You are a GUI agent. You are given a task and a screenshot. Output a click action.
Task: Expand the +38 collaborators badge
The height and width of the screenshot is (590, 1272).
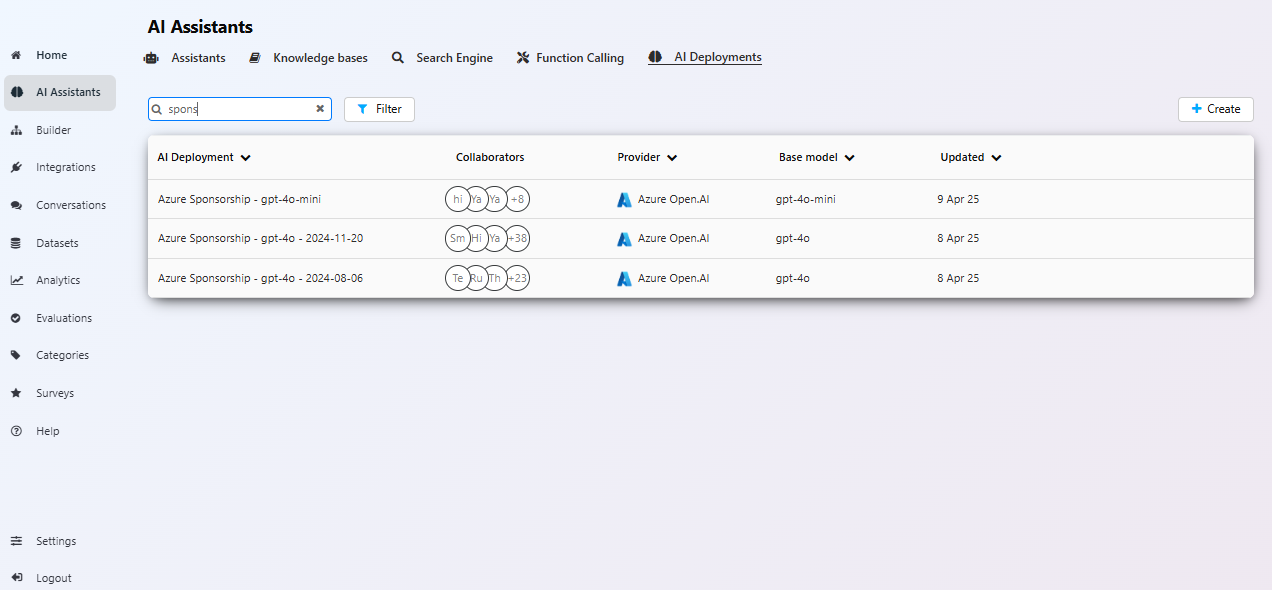(517, 239)
